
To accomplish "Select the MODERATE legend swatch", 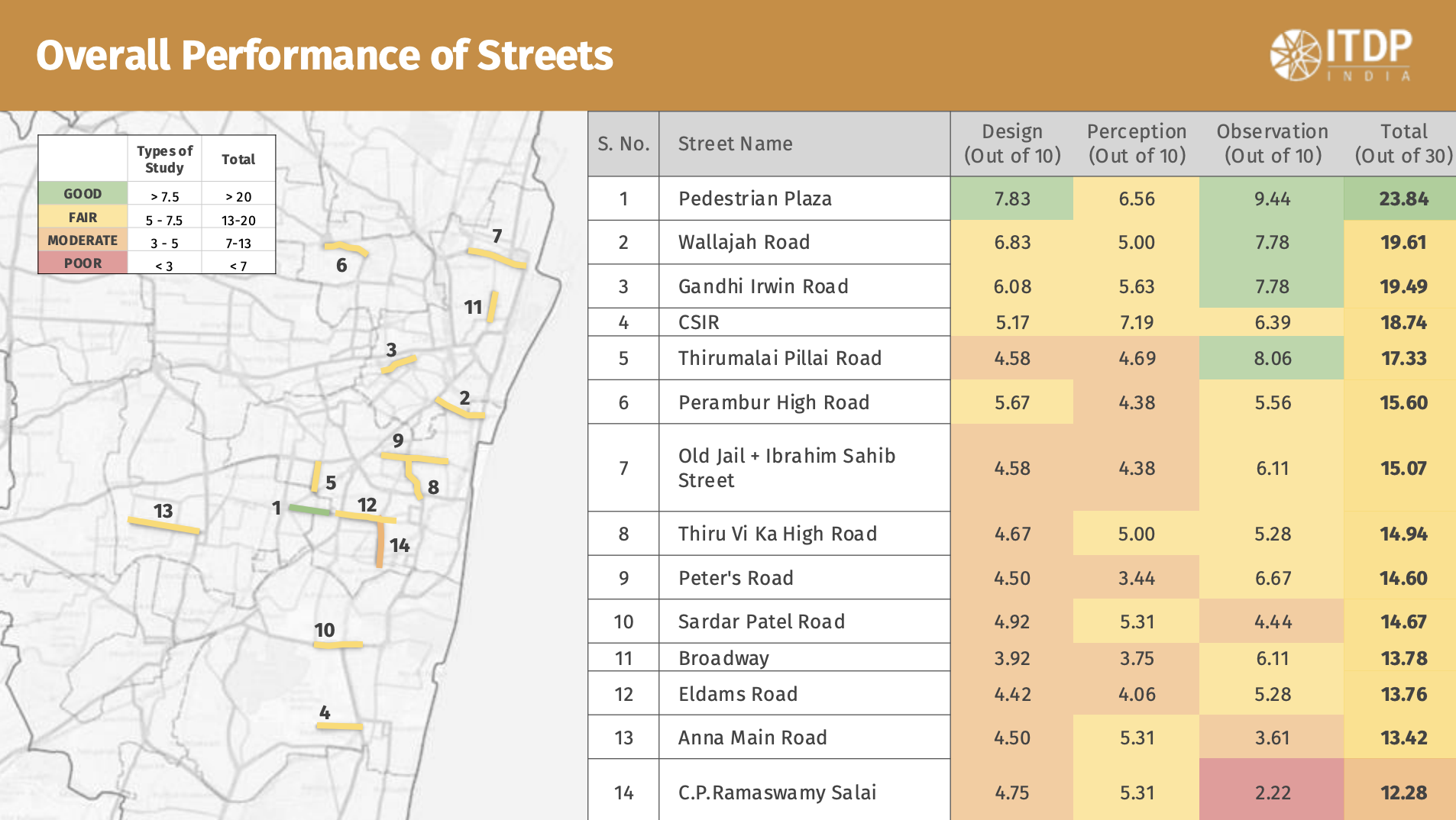I will click(x=83, y=241).
